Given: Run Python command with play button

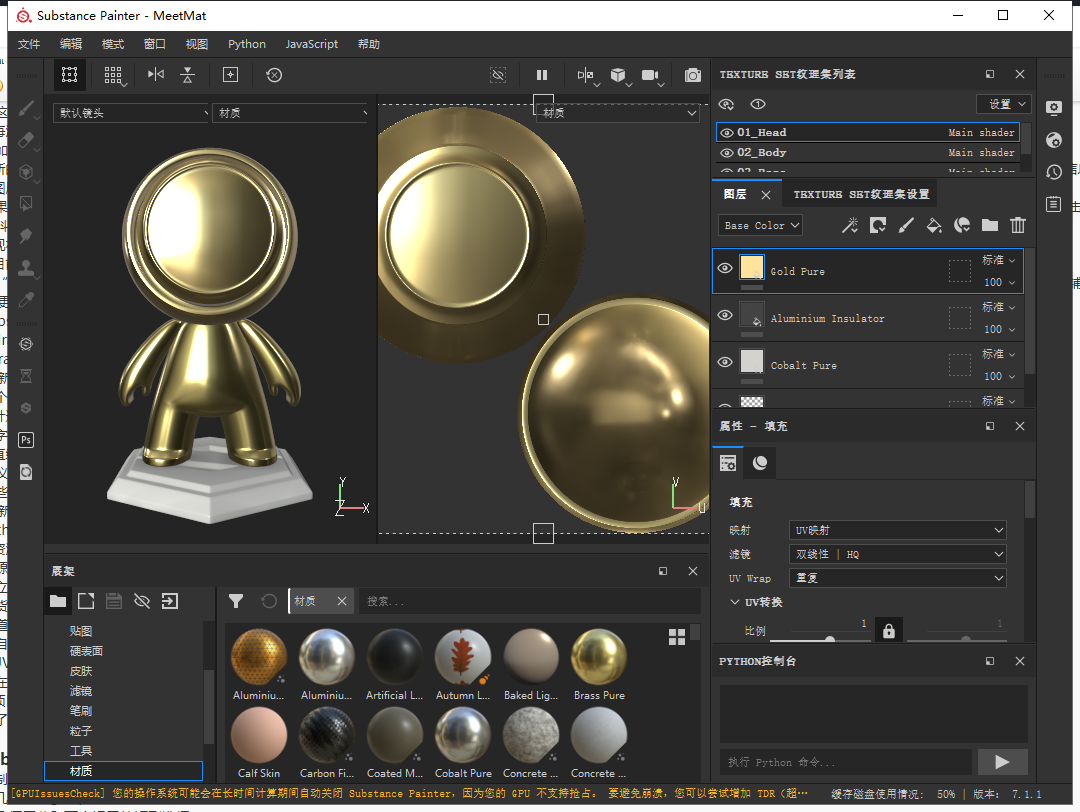Looking at the screenshot, I should click(x=1002, y=762).
